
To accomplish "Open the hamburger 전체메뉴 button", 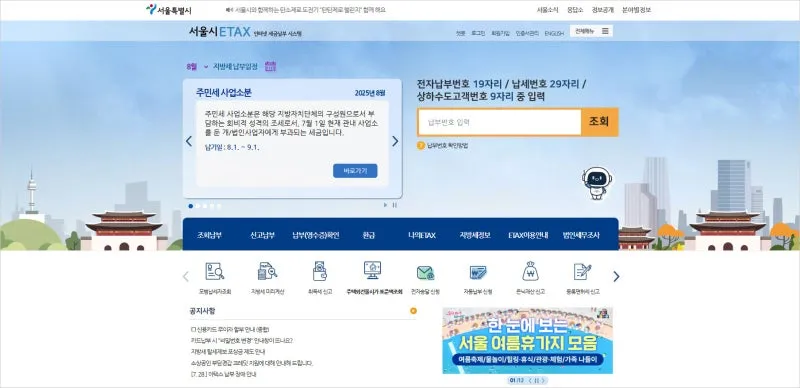I will (591, 31).
